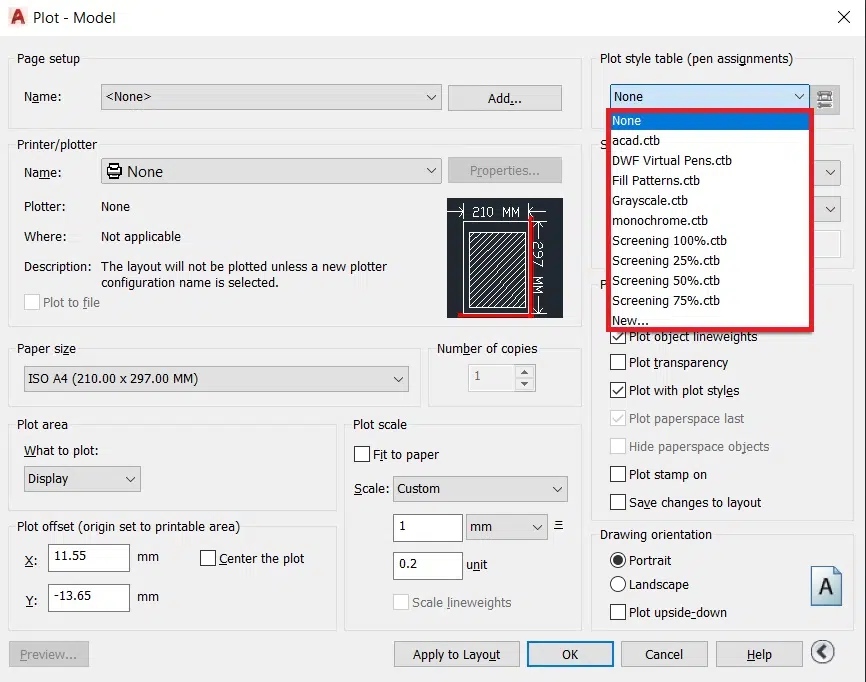Image resolution: width=866 pixels, height=682 pixels.
Task: Select Landscape drawing orientation
Action: [x=618, y=585]
